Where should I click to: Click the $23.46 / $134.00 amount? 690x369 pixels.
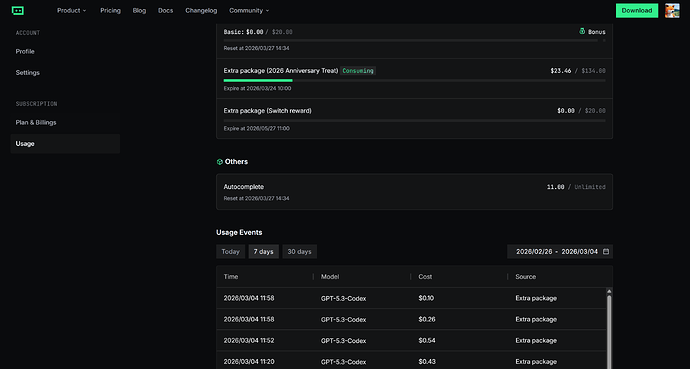[x=578, y=71]
